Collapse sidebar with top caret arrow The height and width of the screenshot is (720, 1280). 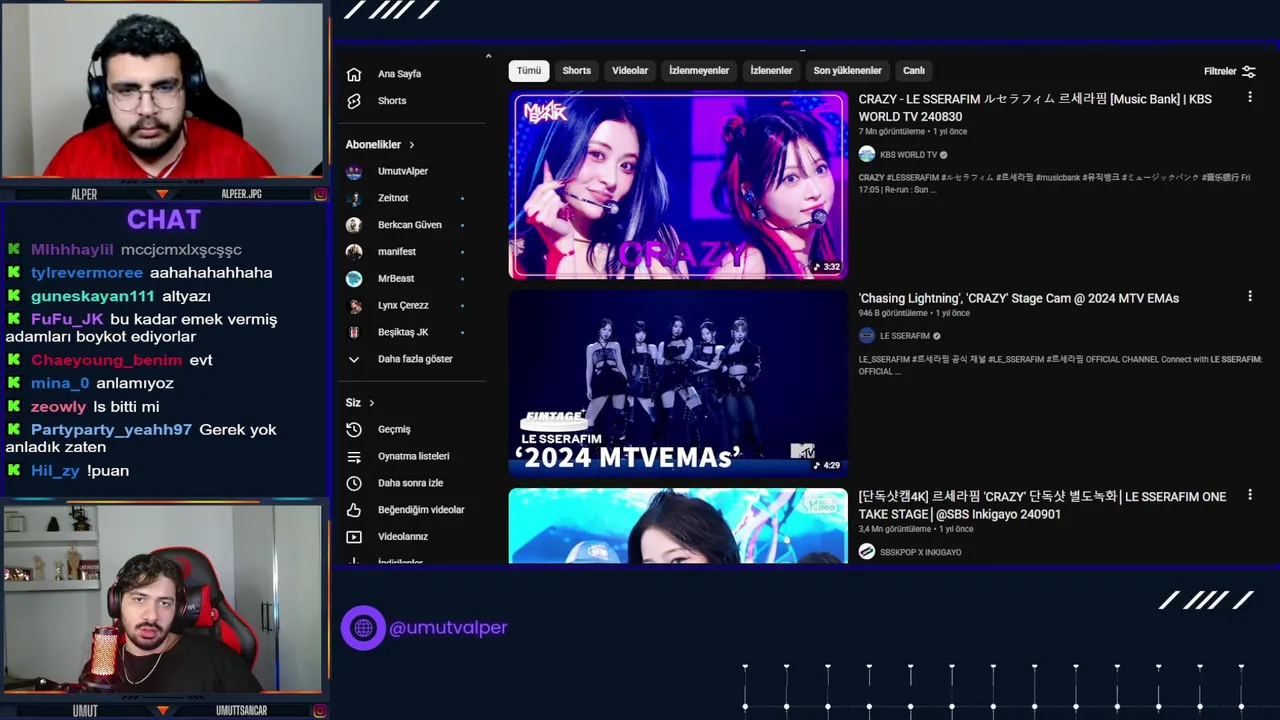pyautogui.click(x=488, y=56)
